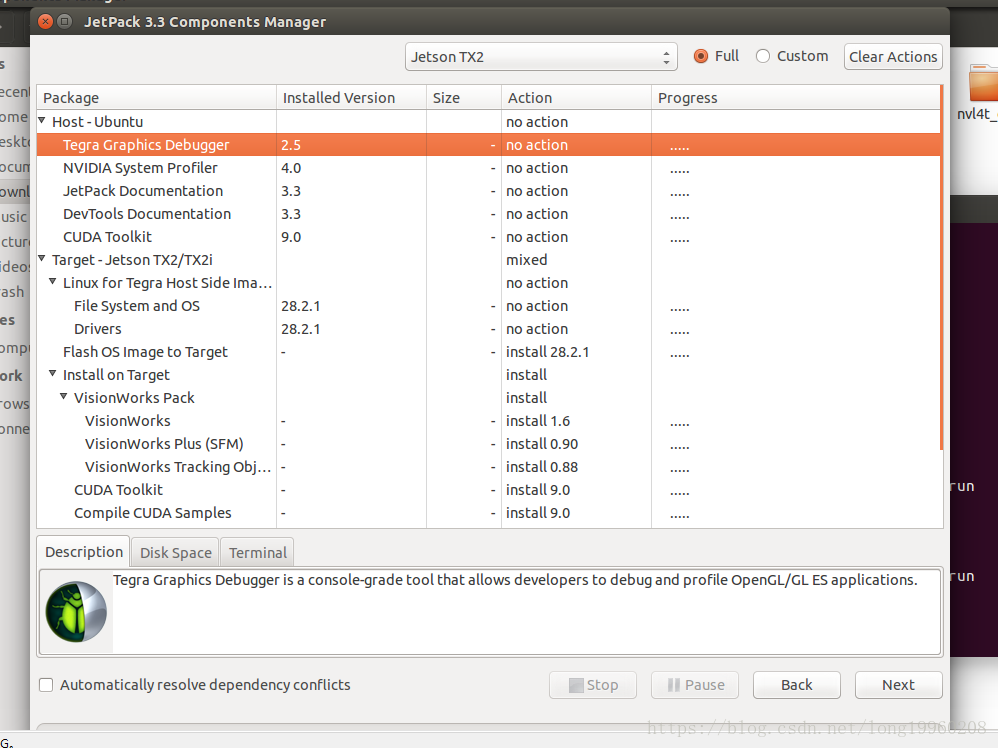Select VisionWorks Tracking Obj... row
The image size is (998, 748).
pyautogui.click(x=488, y=467)
